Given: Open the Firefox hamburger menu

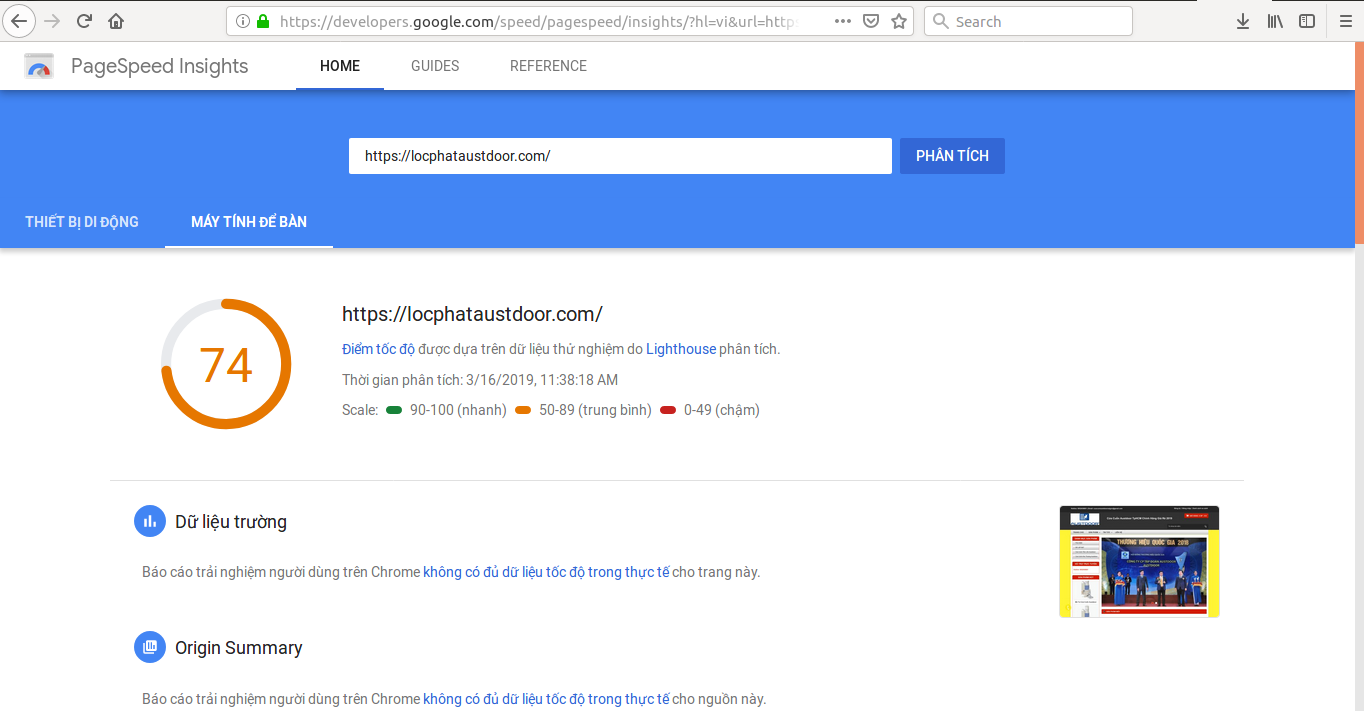Looking at the screenshot, I should [x=1345, y=21].
